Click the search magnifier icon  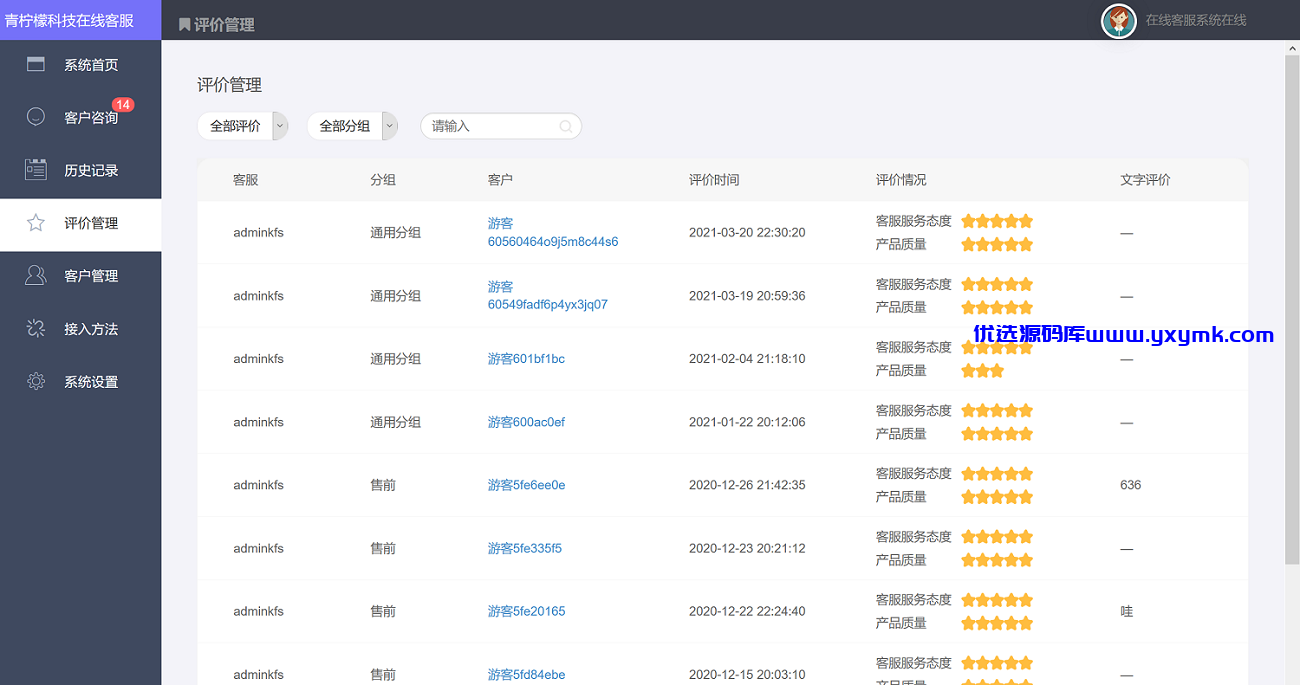[566, 126]
